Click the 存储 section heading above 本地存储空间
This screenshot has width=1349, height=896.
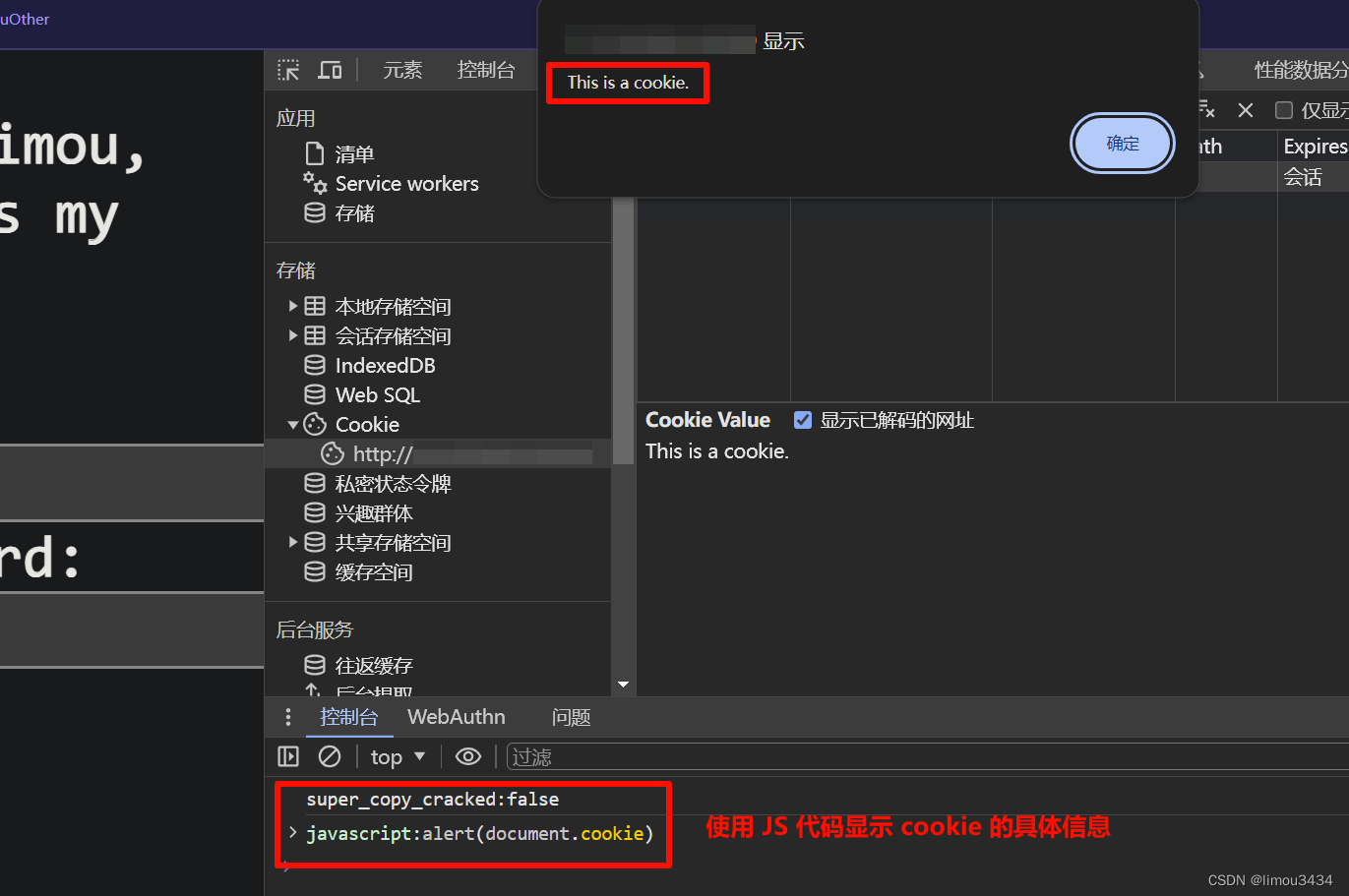[296, 270]
